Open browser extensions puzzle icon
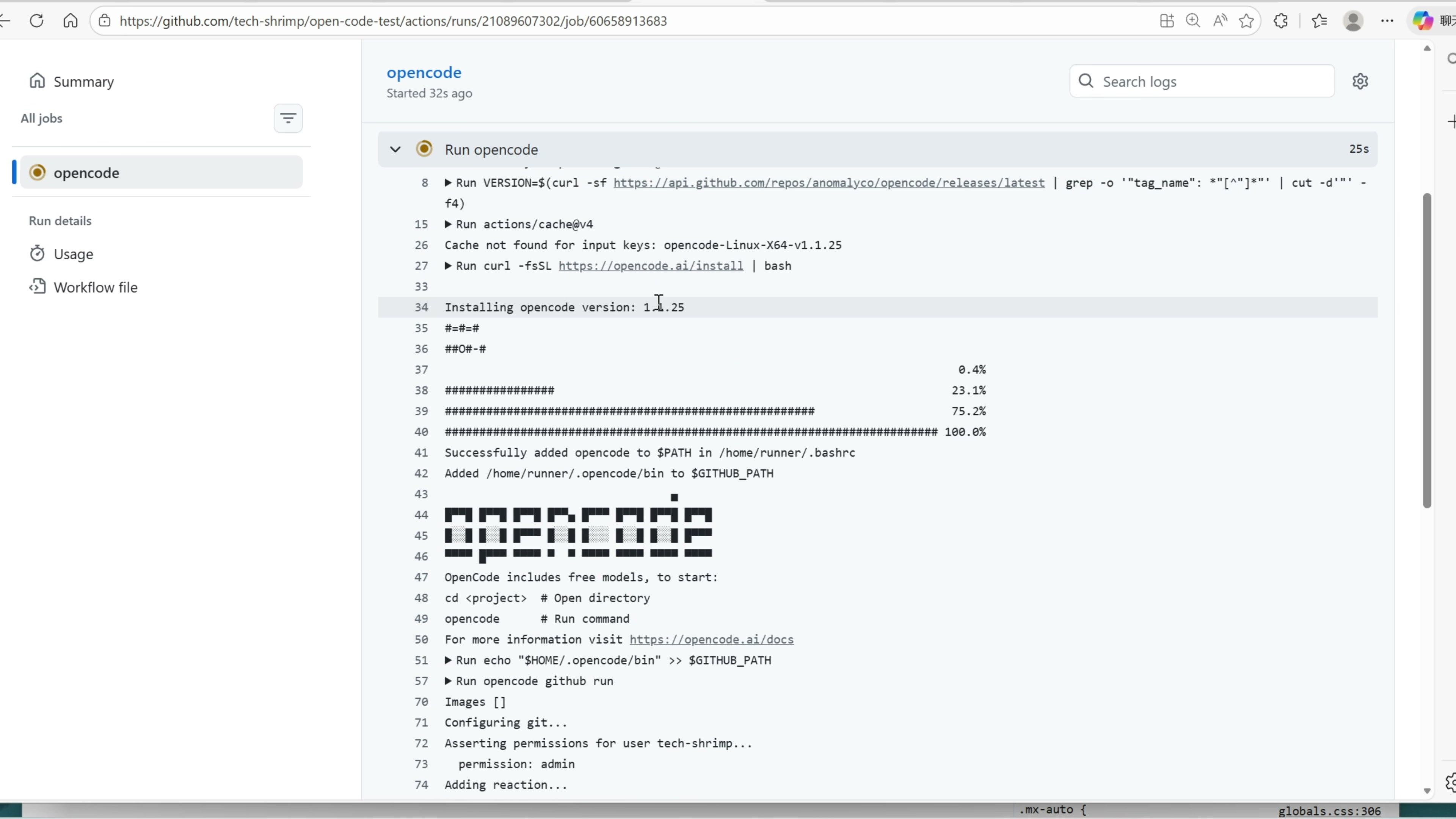 tap(1281, 21)
